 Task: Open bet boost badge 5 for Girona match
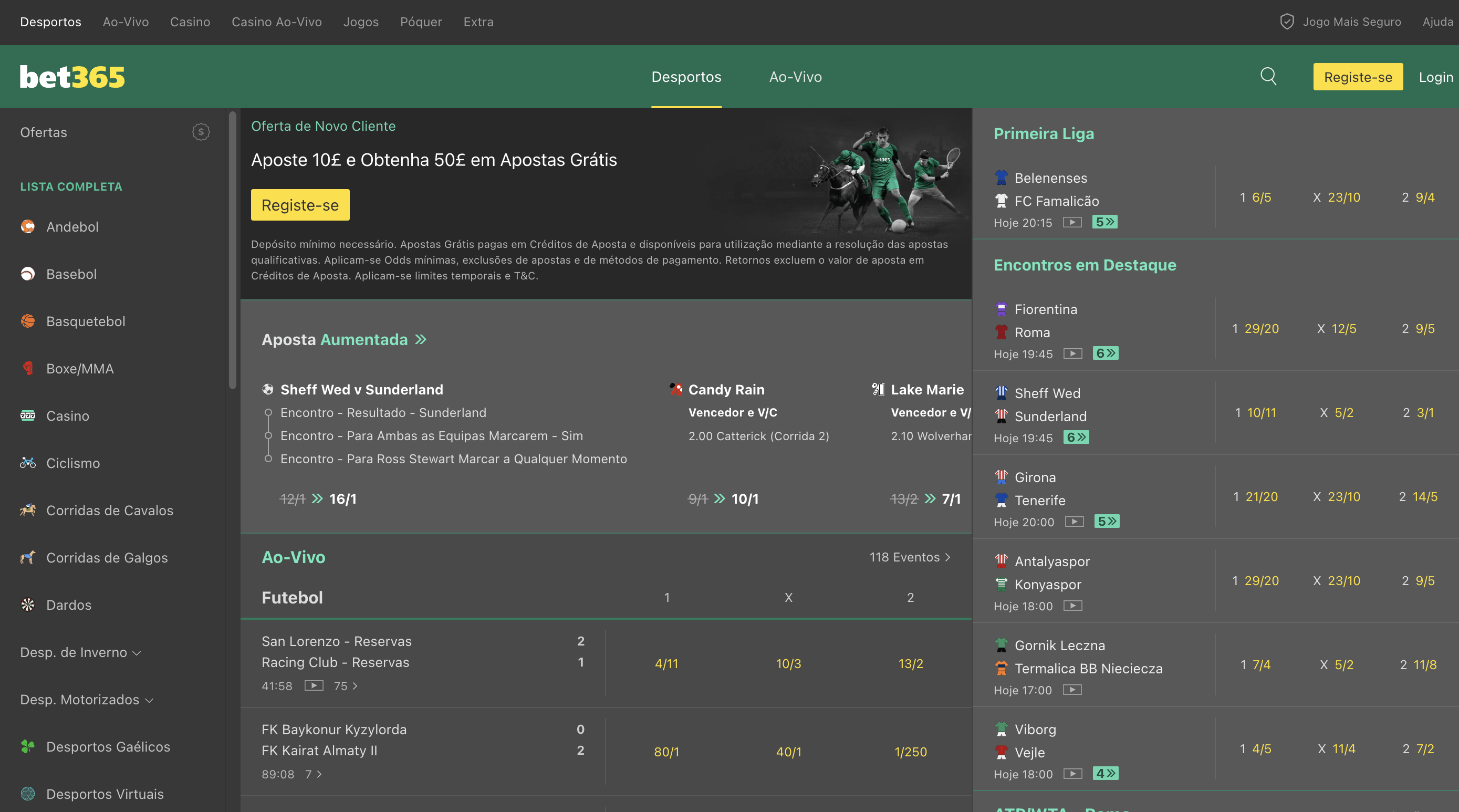click(x=1107, y=521)
